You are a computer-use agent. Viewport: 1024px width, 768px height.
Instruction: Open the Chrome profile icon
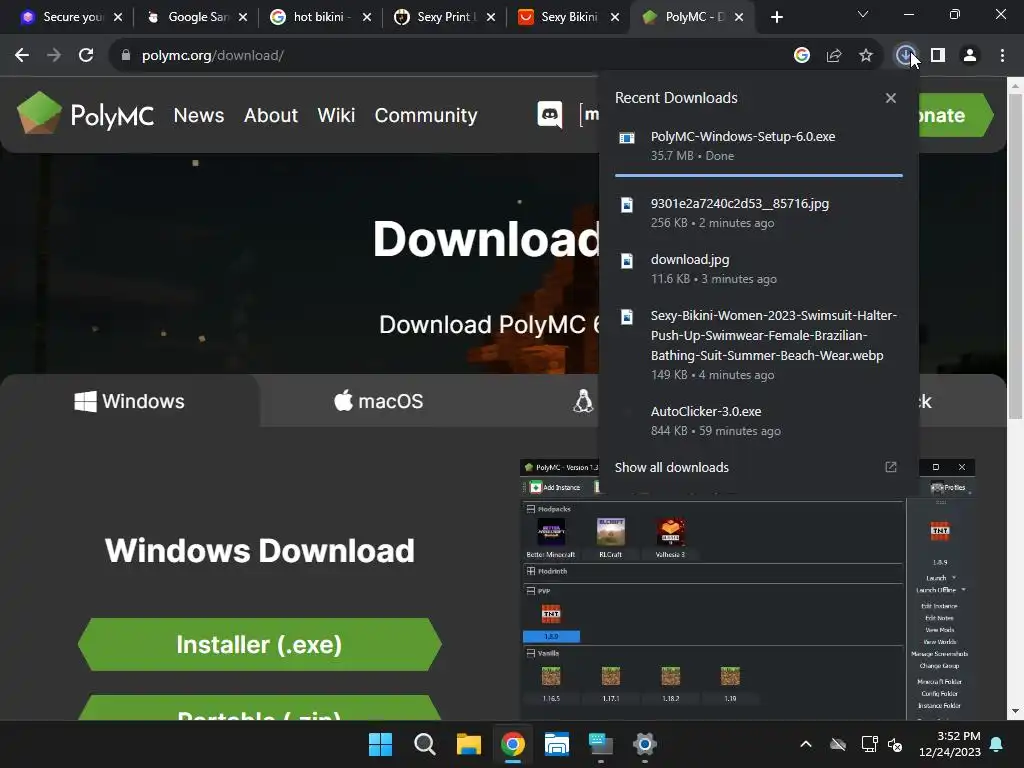(970, 56)
